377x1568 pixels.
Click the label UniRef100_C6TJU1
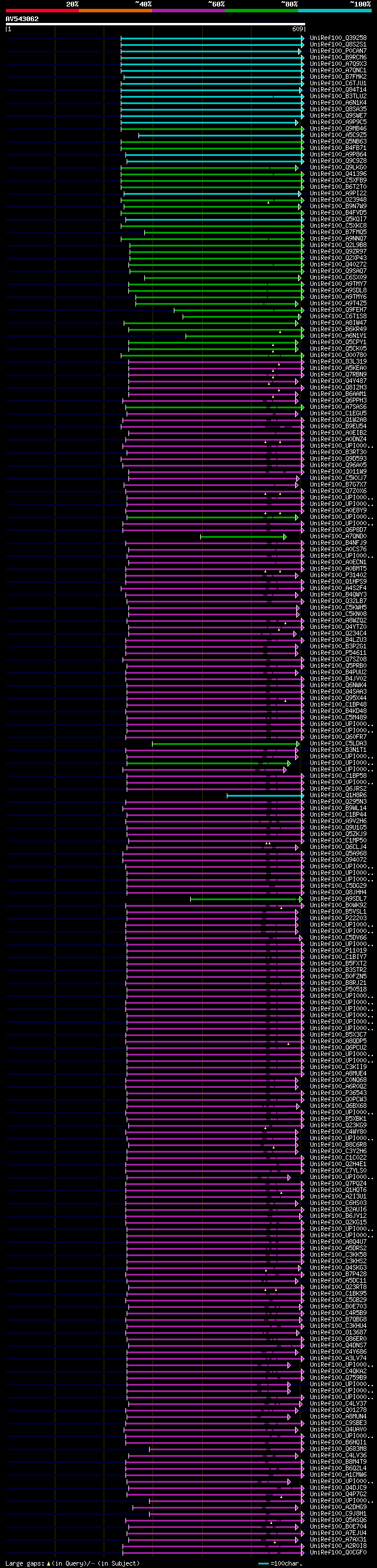338,84
